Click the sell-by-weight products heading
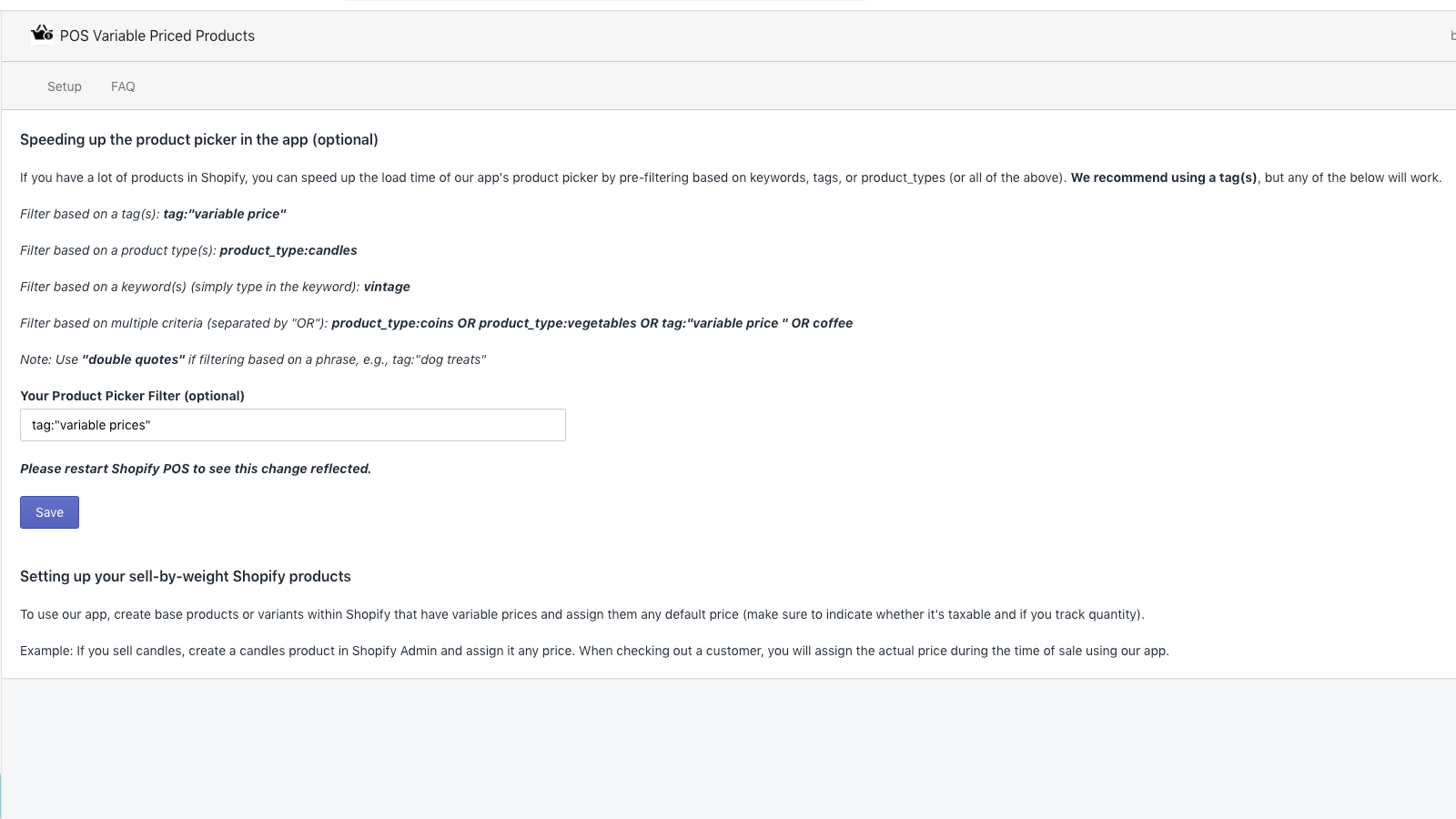1456x819 pixels. click(x=186, y=576)
